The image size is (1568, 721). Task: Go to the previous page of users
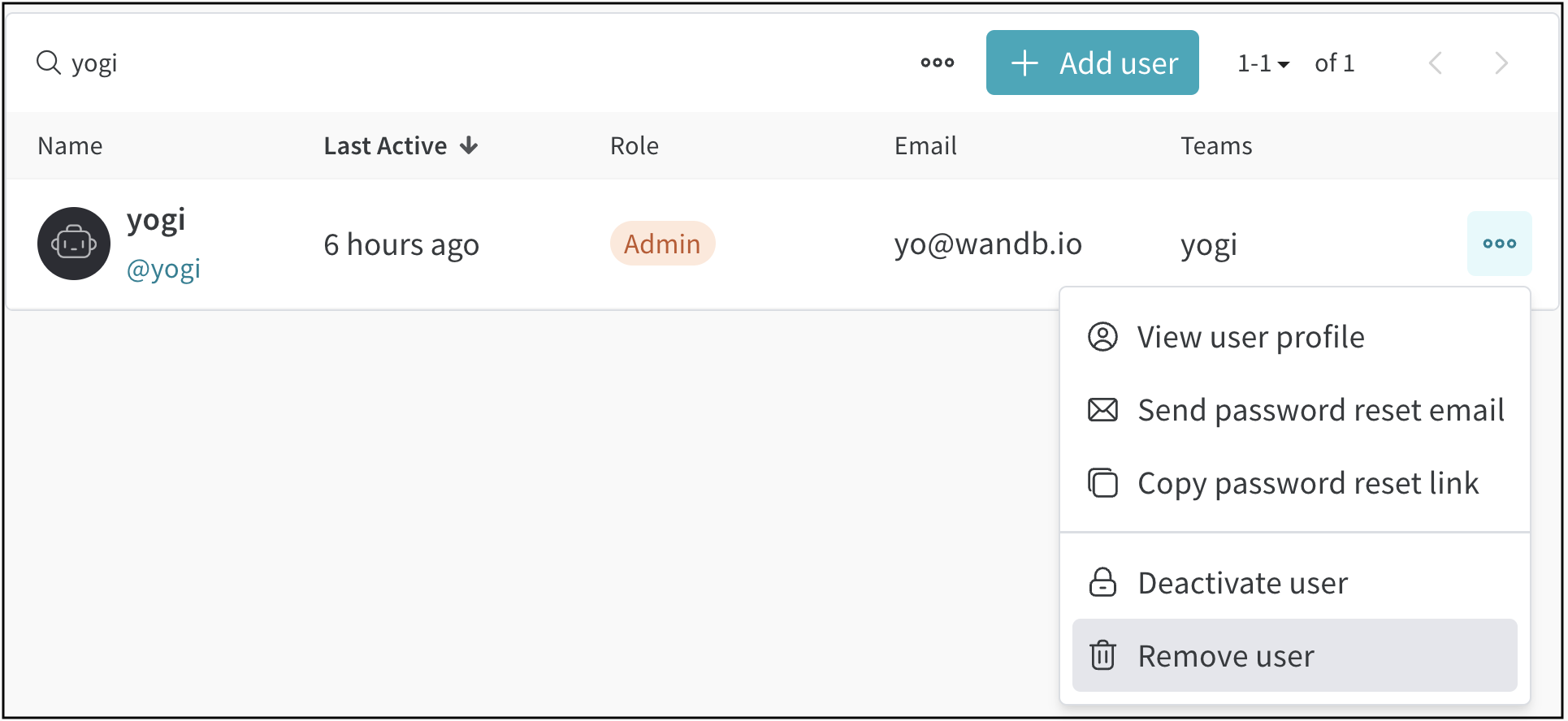point(1436,63)
